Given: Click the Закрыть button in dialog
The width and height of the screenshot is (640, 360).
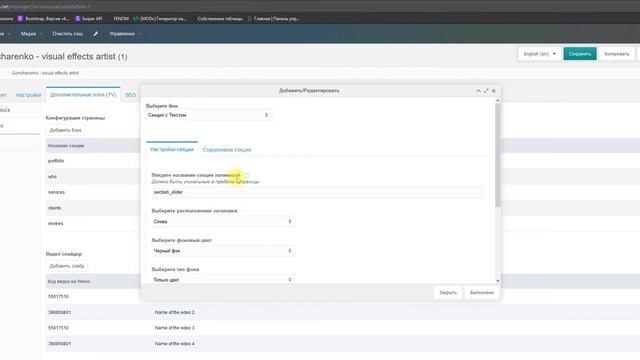Looking at the screenshot, I should pyautogui.click(x=448, y=293).
